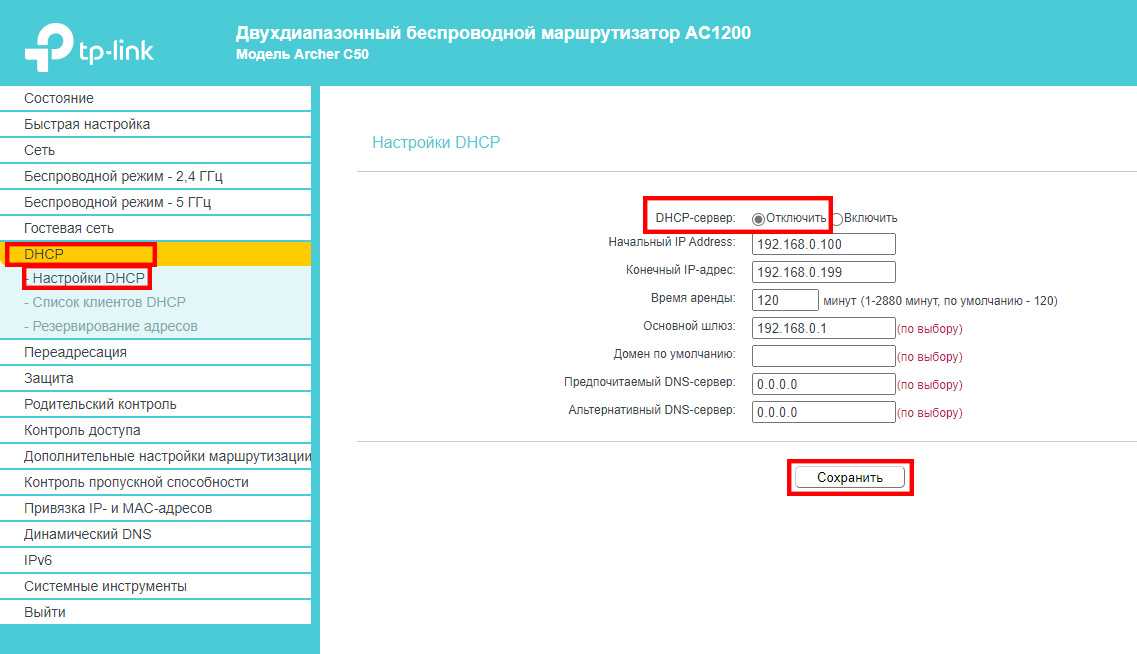
Task: Click the 'Конечный IP-адрес' input field
Action: coord(823,272)
